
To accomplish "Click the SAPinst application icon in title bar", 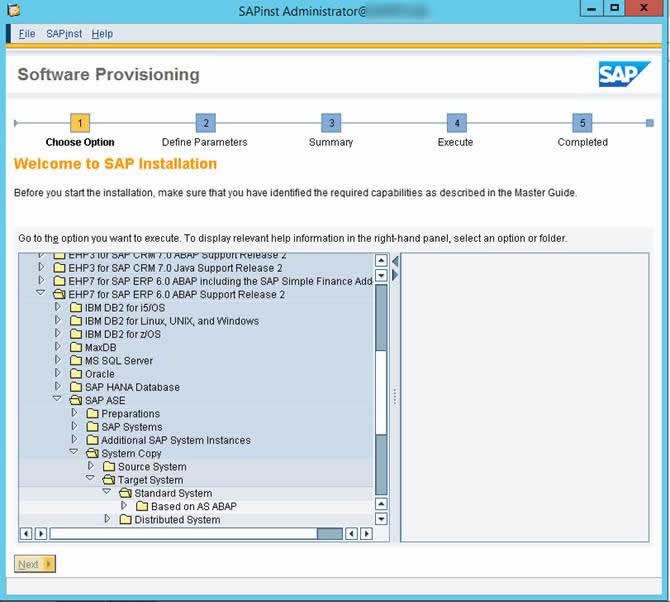I will point(14,10).
